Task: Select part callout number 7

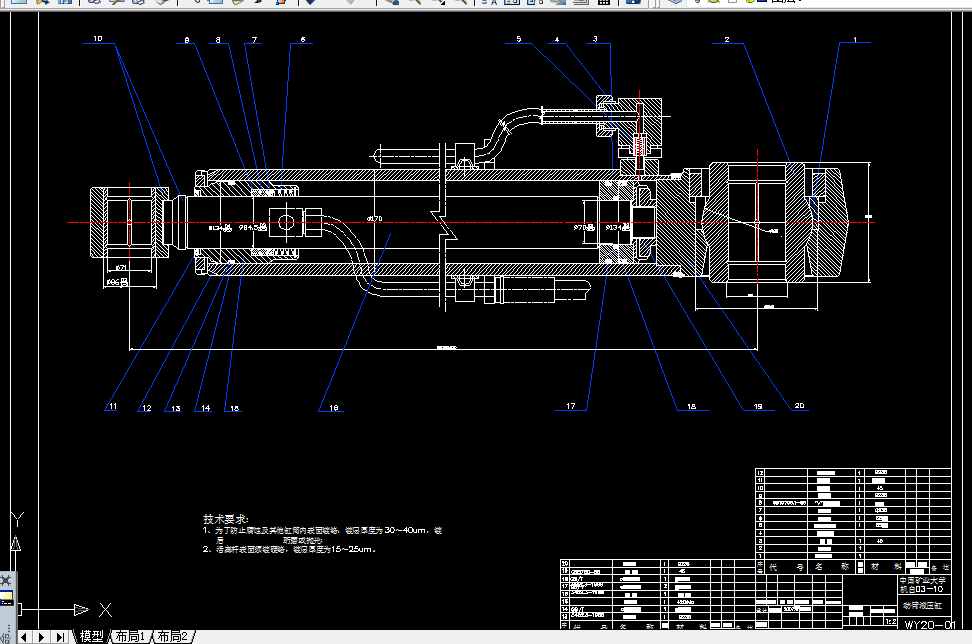Action: click(x=254, y=40)
